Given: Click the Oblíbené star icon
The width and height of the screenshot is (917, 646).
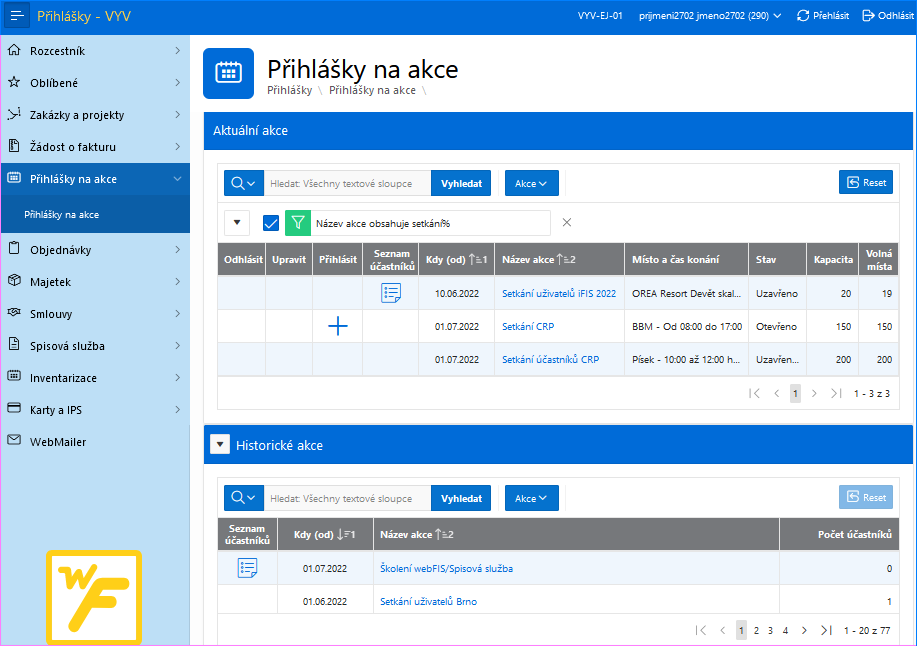Looking at the screenshot, I should click(x=14, y=82).
